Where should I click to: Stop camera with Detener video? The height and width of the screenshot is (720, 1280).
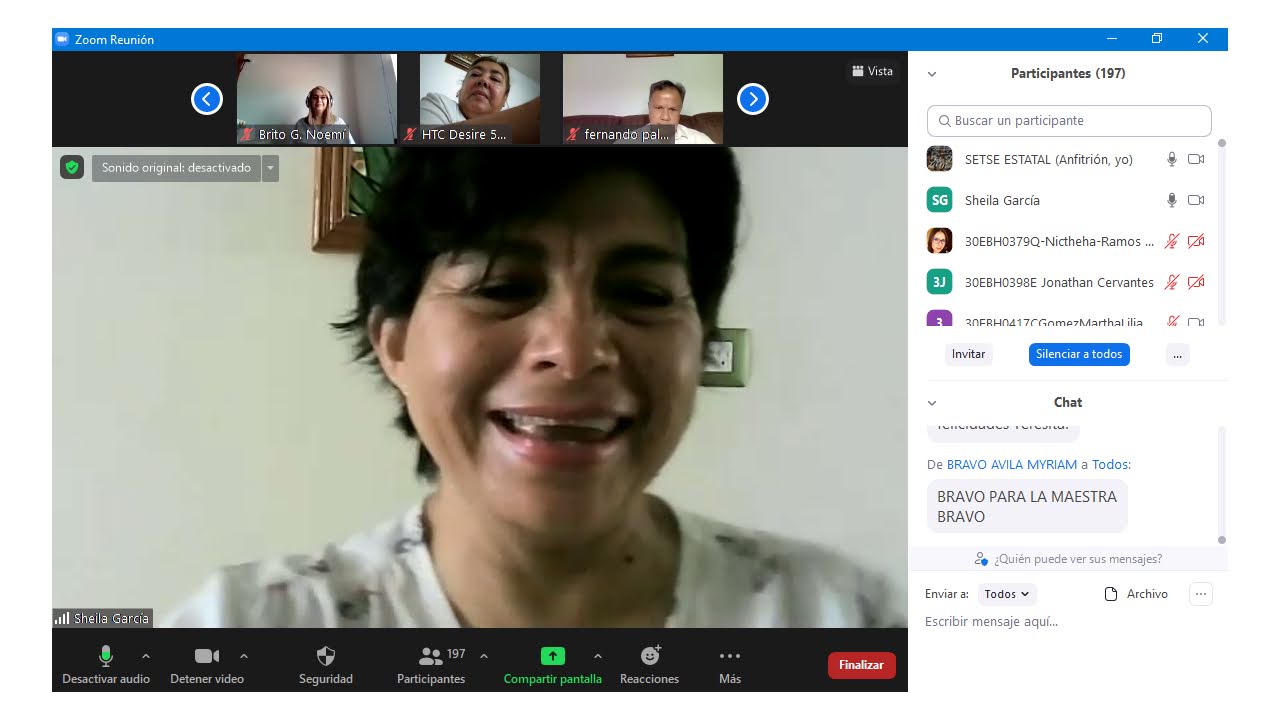(x=207, y=664)
